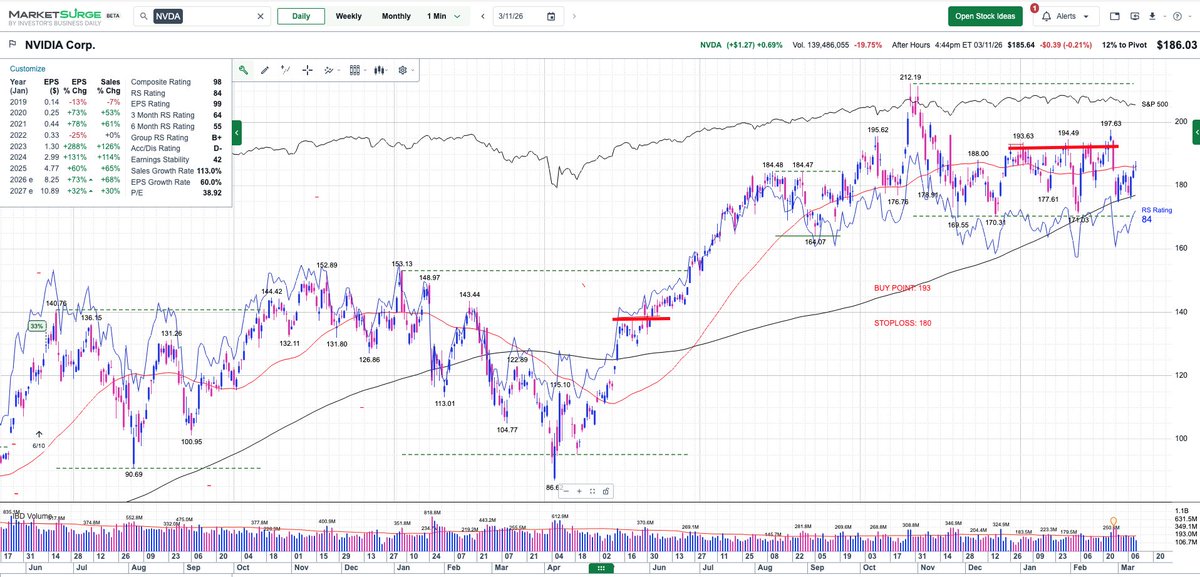Click the zoom in plus icon

coord(580,491)
